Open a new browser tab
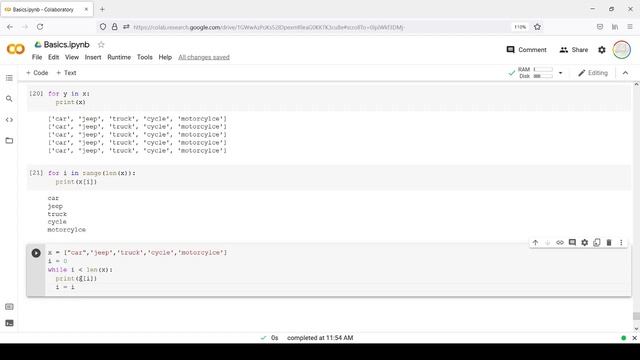Image resolution: width=640 pixels, height=360 pixels. (102, 9)
